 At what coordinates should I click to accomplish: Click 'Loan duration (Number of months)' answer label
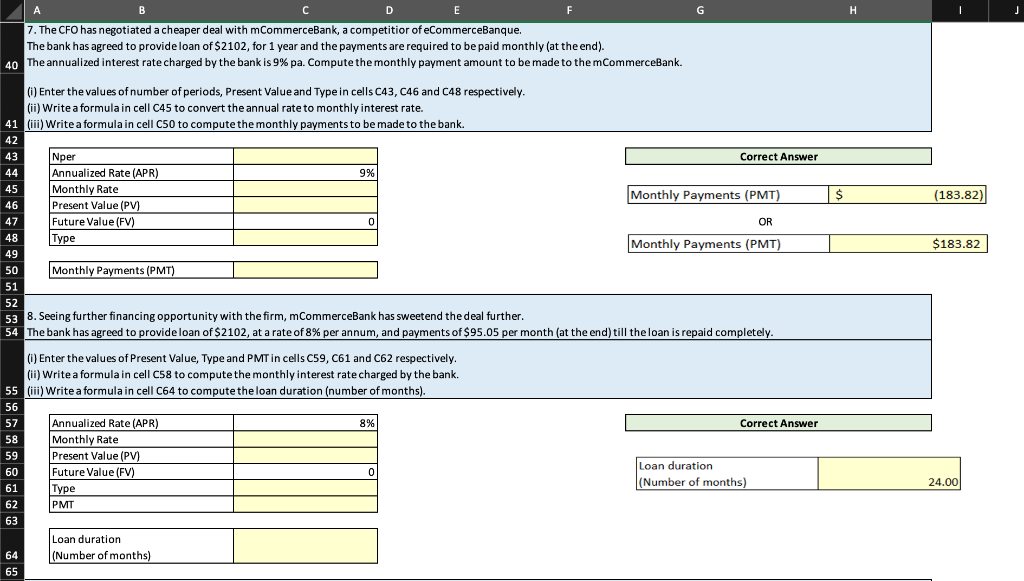pyautogui.click(x=727, y=474)
